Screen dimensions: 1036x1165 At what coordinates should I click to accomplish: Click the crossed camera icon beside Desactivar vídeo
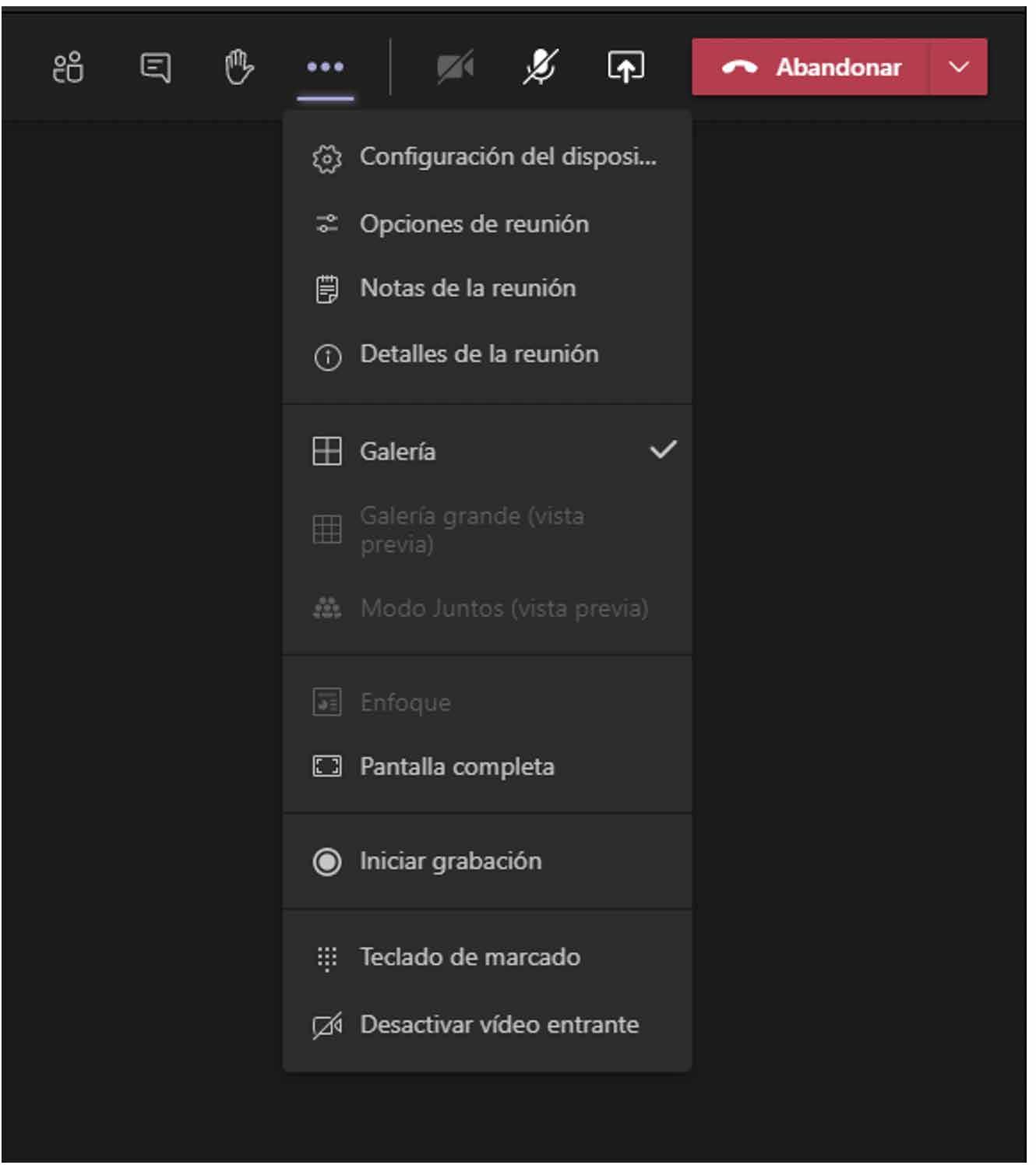click(327, 1026)
